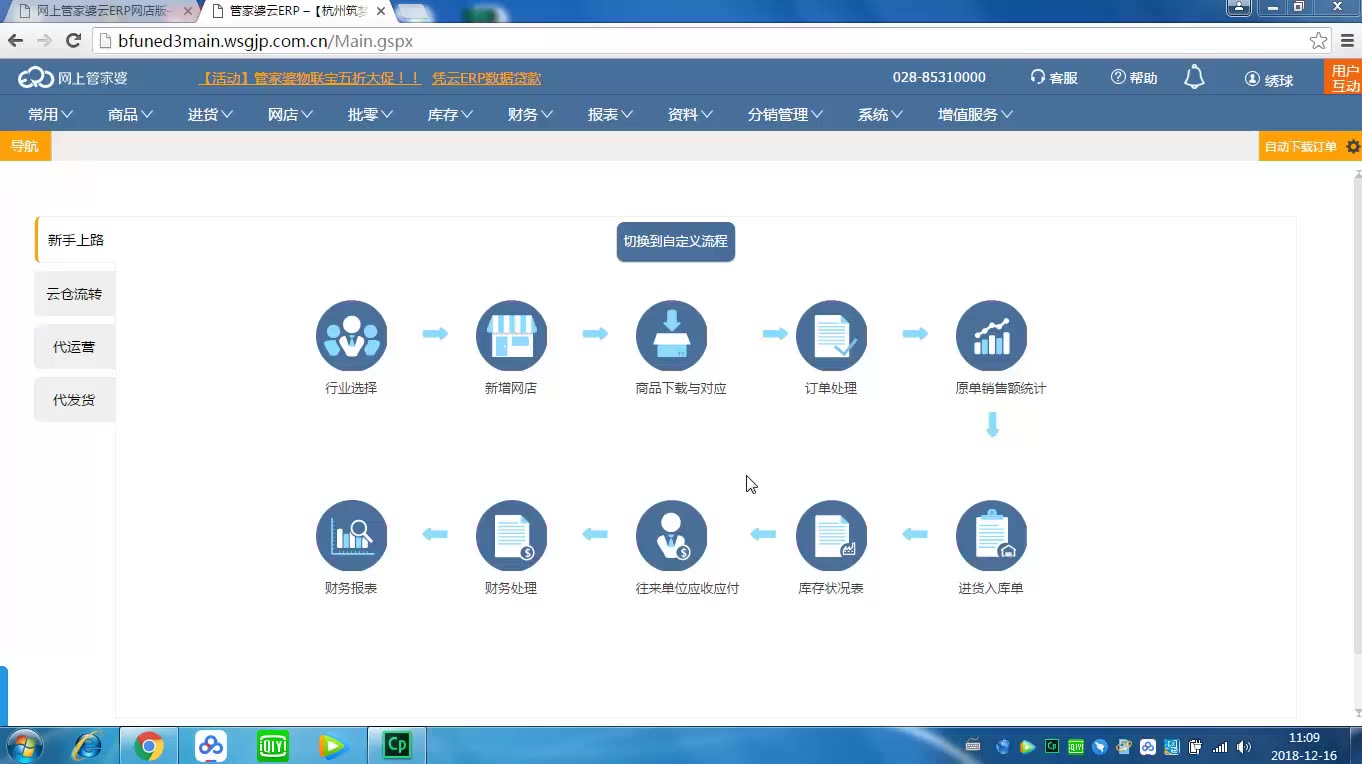This screenshot has width=1362, height=764.
Task: Open iQIYI from the taskbar
Action: 273,746
